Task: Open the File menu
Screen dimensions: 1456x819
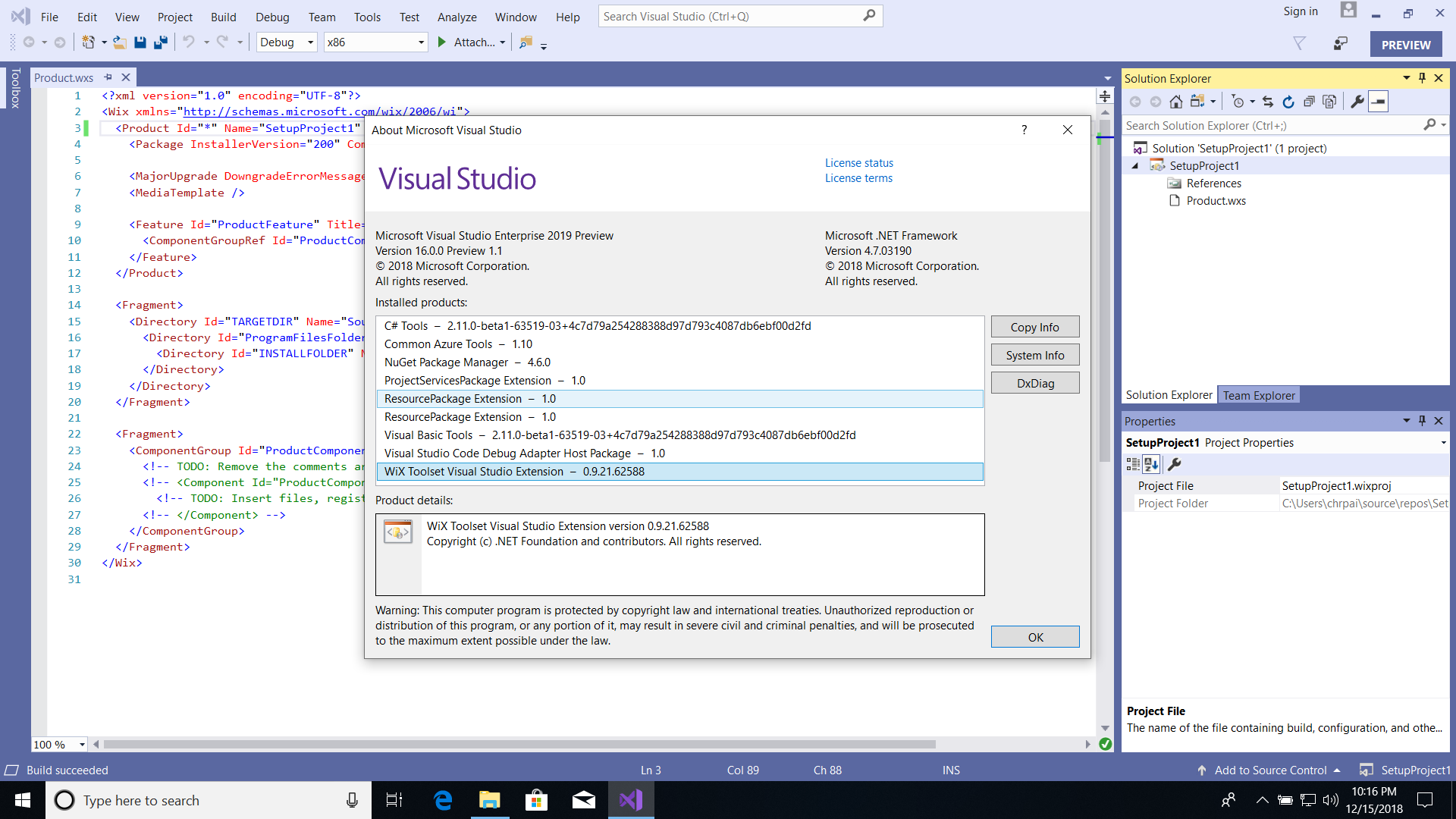Action: pos(49,17)
